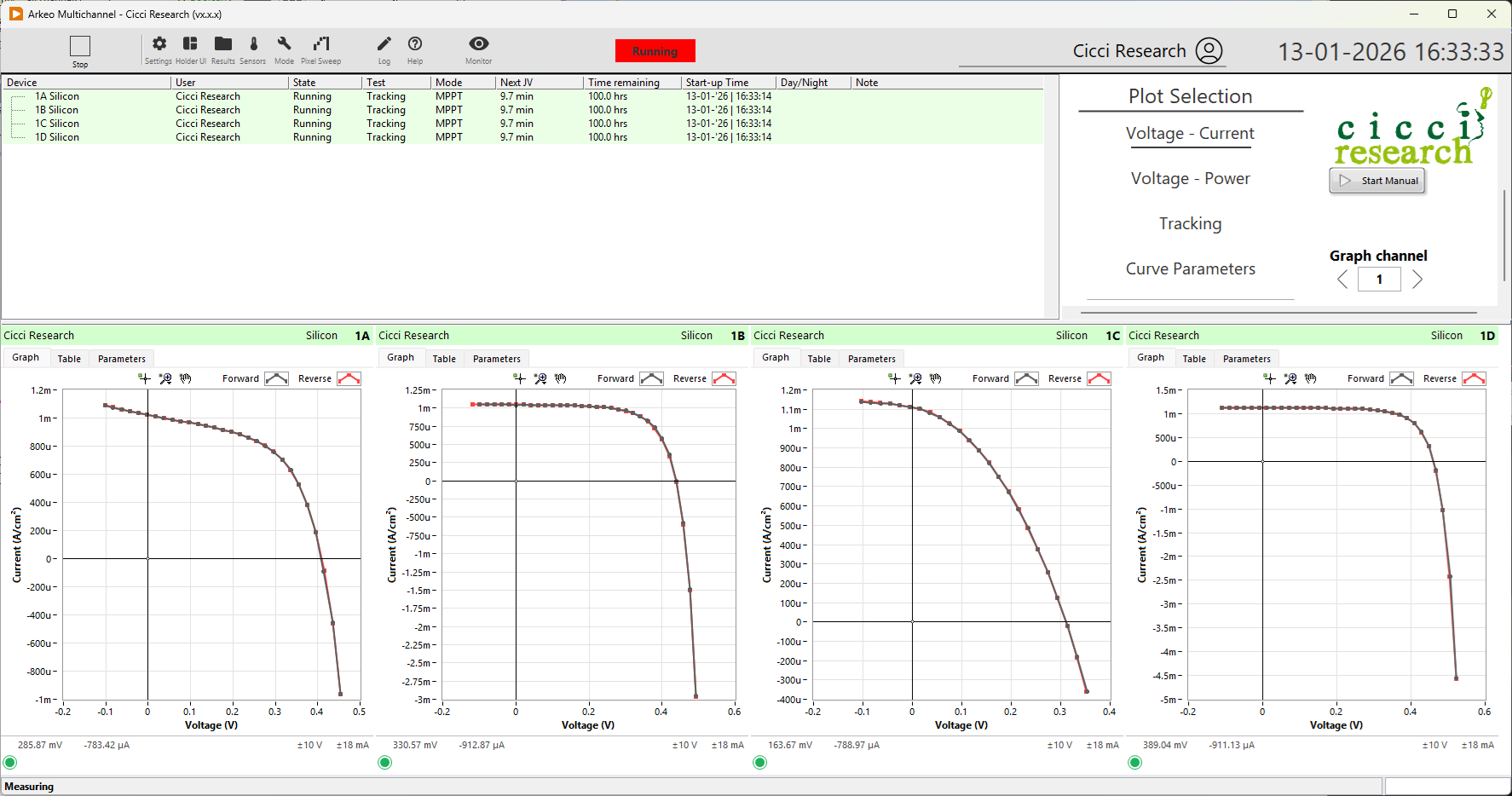Click the Graph channel number field

tap(1379, 280)
